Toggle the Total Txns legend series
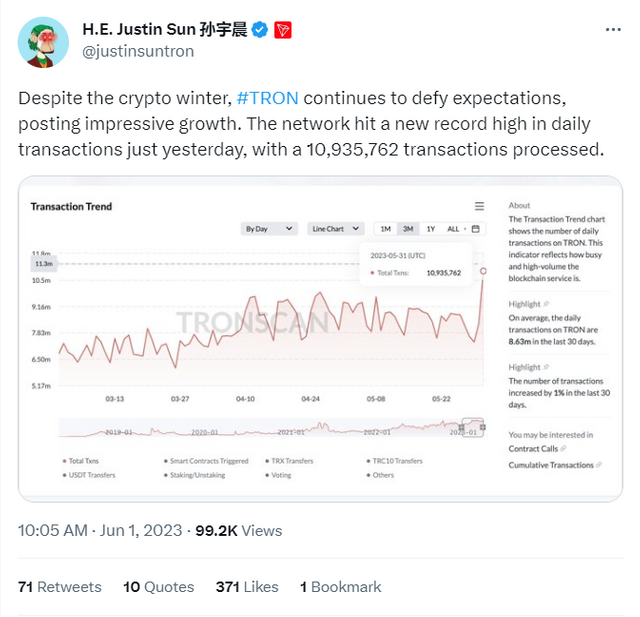This screenshot has height=617, width=640. [x=87, y=461]
